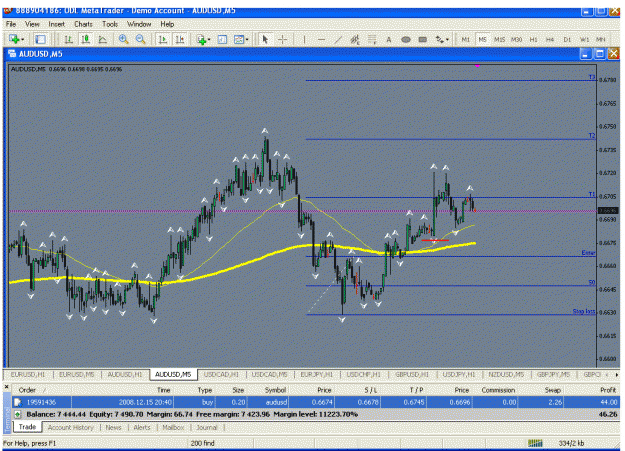Close the terminal panel with X
The image size is (625, 451).
click(6, 387)
